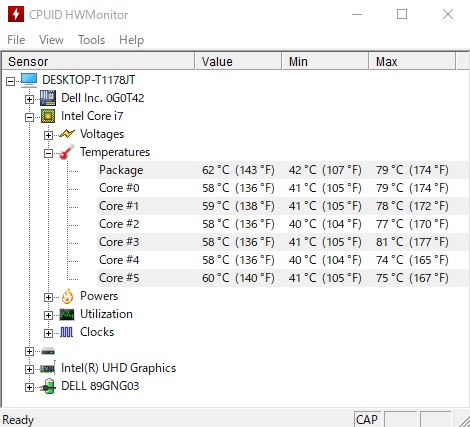Expand the Voltages tree node
Viewport: 470px width, 427px height.
pyautogui.click(x=48, y=135)
